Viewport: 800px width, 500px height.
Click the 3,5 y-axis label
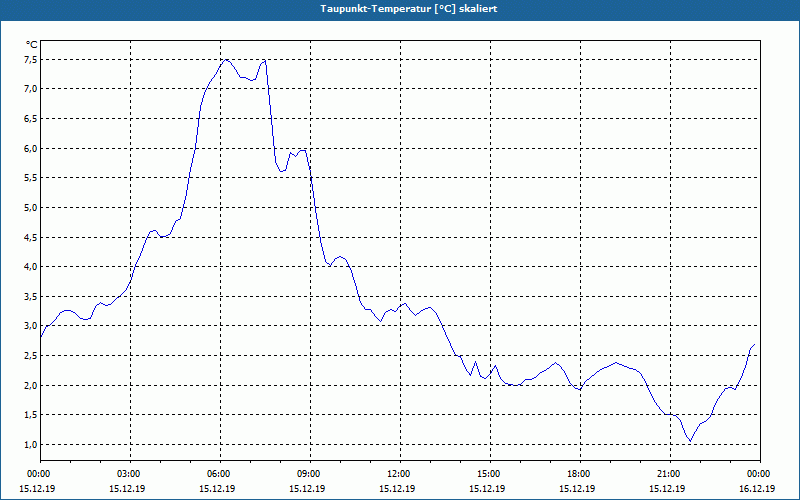click(31, 296)
